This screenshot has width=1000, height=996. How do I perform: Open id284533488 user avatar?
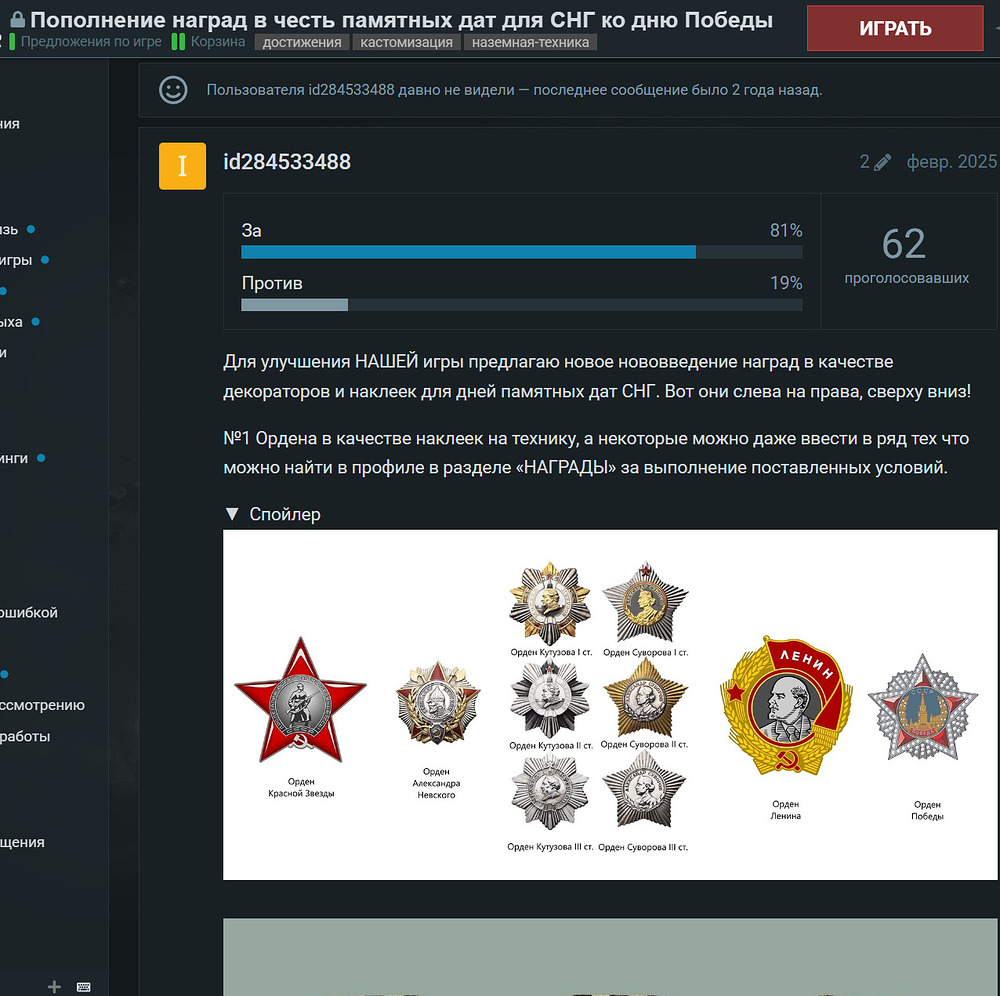pos(182,166)
